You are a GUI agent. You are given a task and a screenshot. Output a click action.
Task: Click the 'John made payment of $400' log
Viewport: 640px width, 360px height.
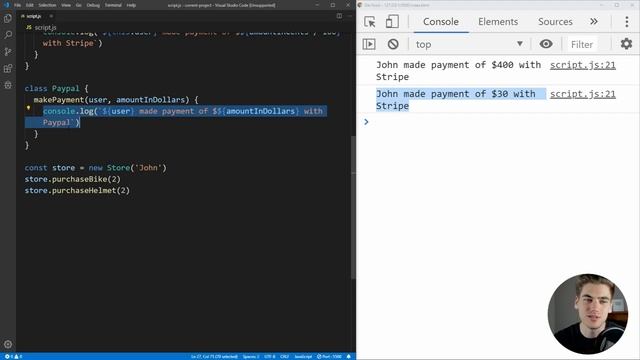pos(458,71)
